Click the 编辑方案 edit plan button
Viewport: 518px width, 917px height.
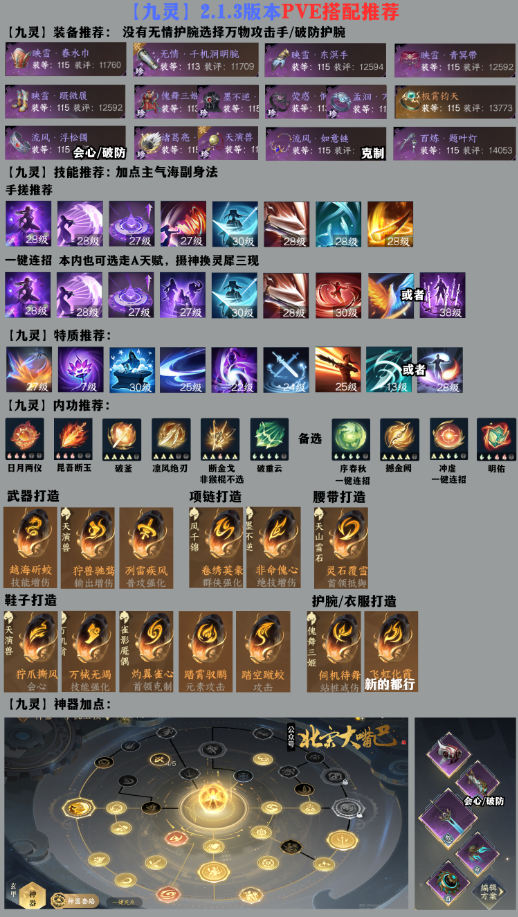[x=490, y=890]
